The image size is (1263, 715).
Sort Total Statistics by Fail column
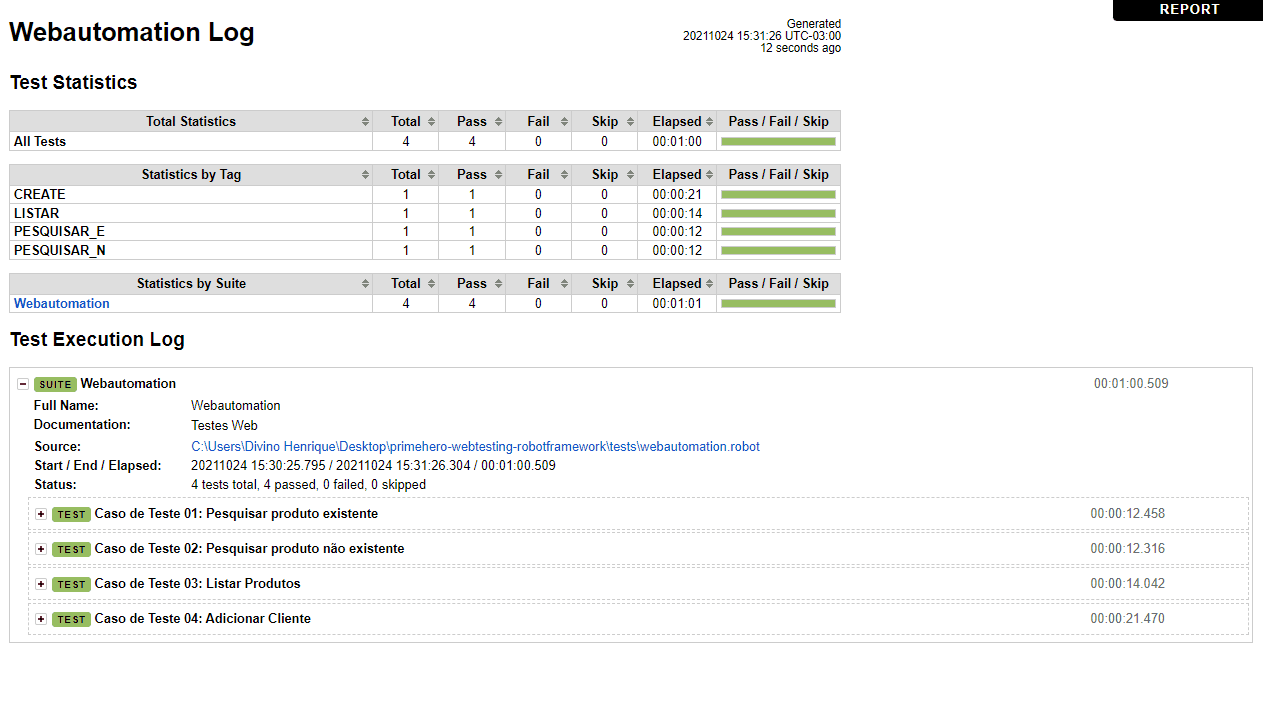click(x=538, y=121)
